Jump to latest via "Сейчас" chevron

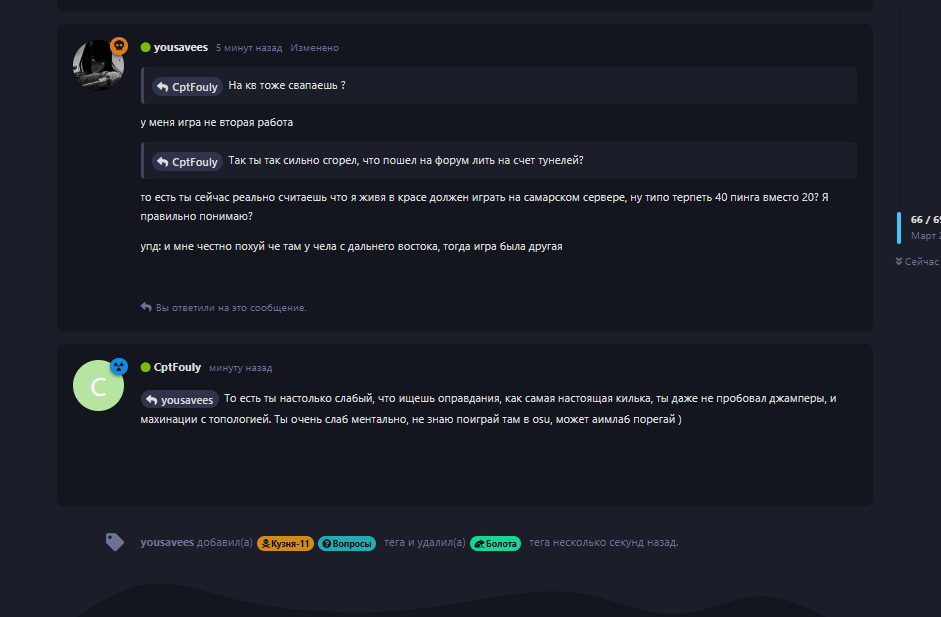click(899, 261)
